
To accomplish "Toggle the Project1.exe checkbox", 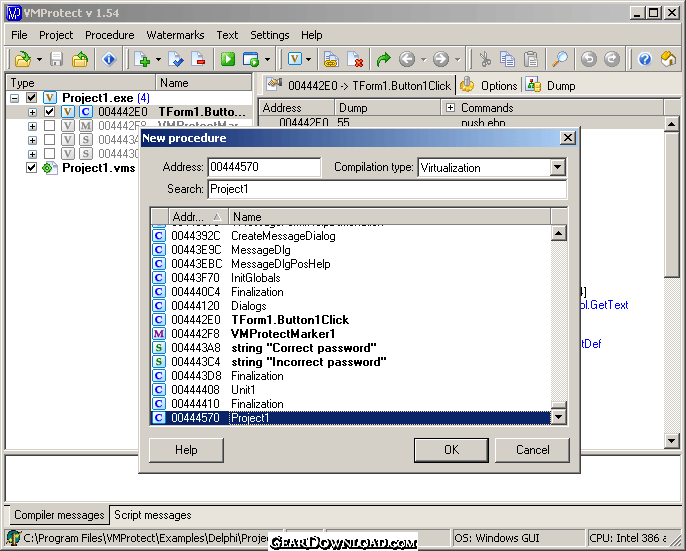I will 31,98.
